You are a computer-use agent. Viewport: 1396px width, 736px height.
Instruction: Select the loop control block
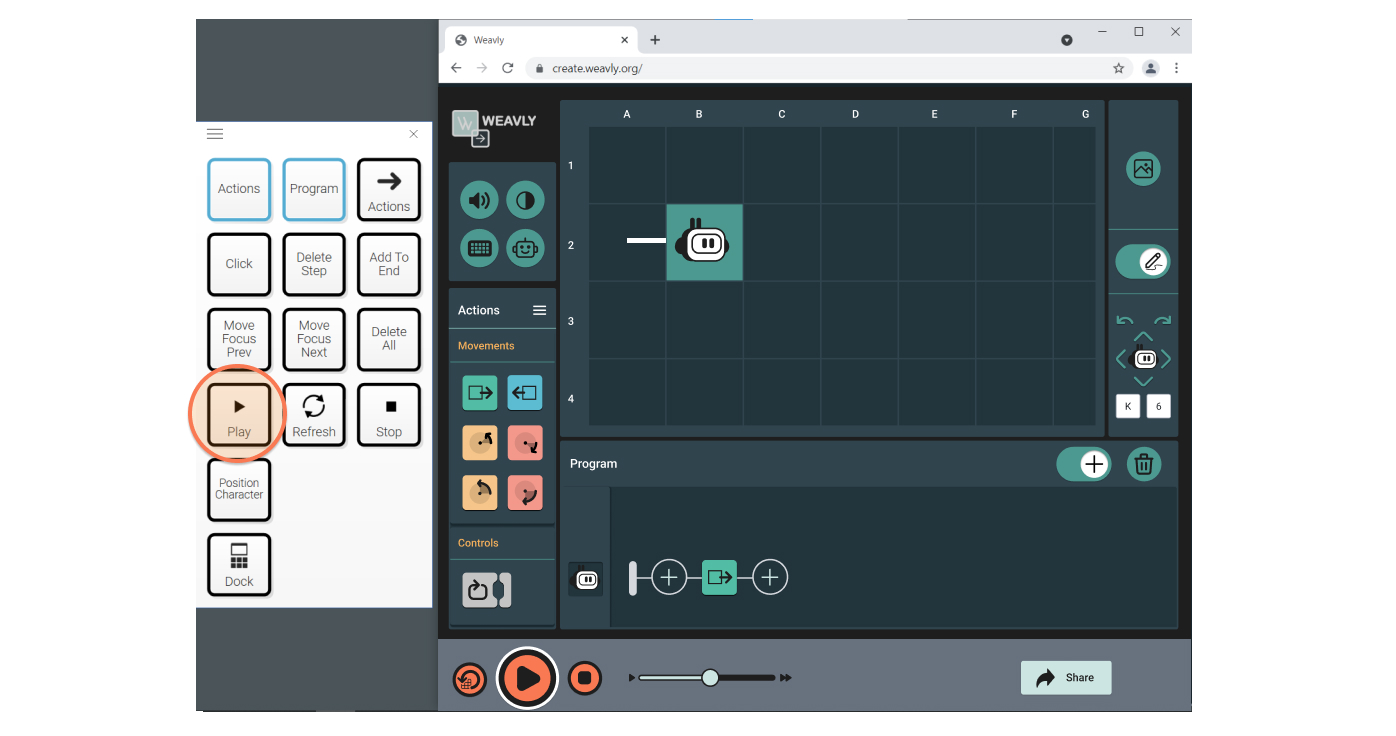tap(487, 590)
